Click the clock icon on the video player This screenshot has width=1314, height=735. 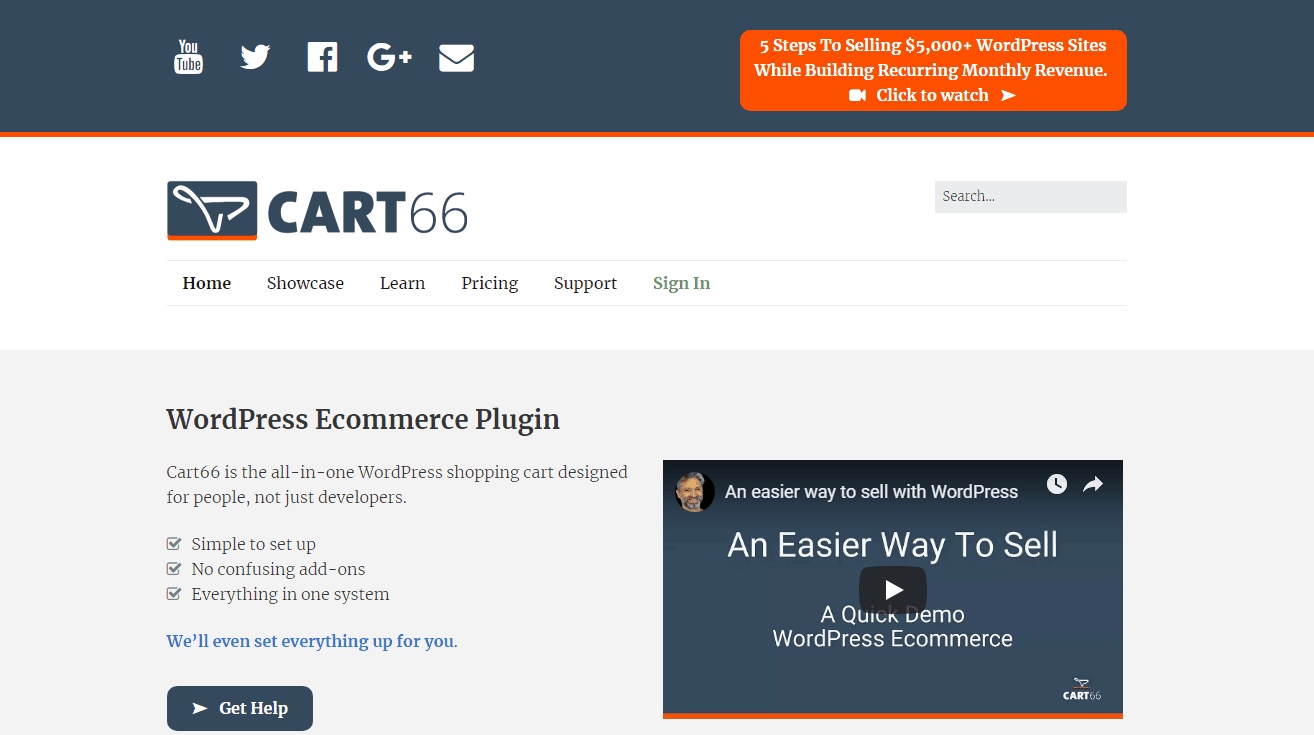pyautogui.click(x=1056, y=484)
